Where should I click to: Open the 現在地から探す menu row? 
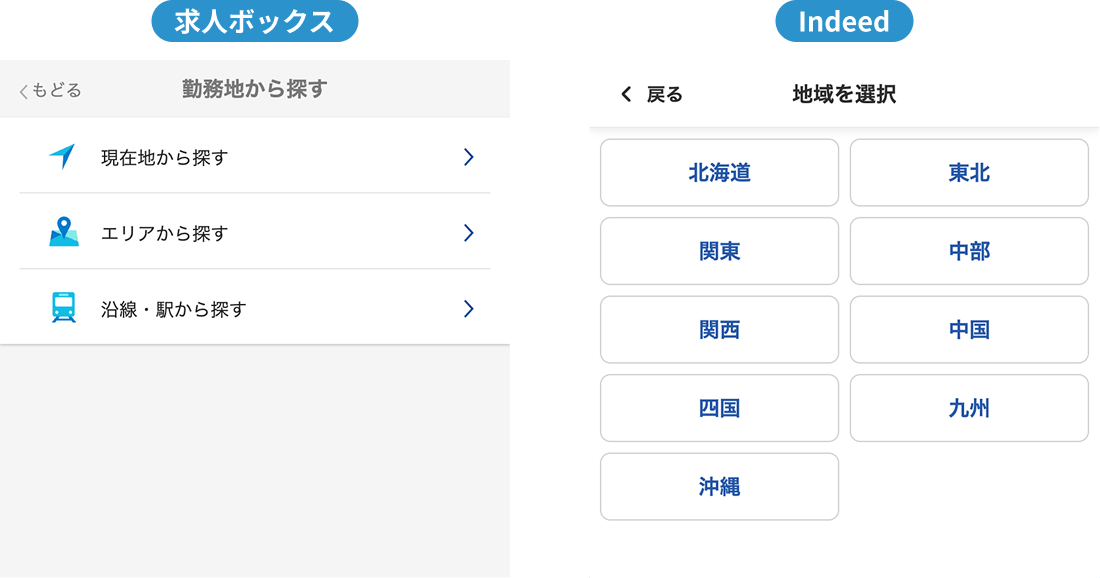[254, 157]
